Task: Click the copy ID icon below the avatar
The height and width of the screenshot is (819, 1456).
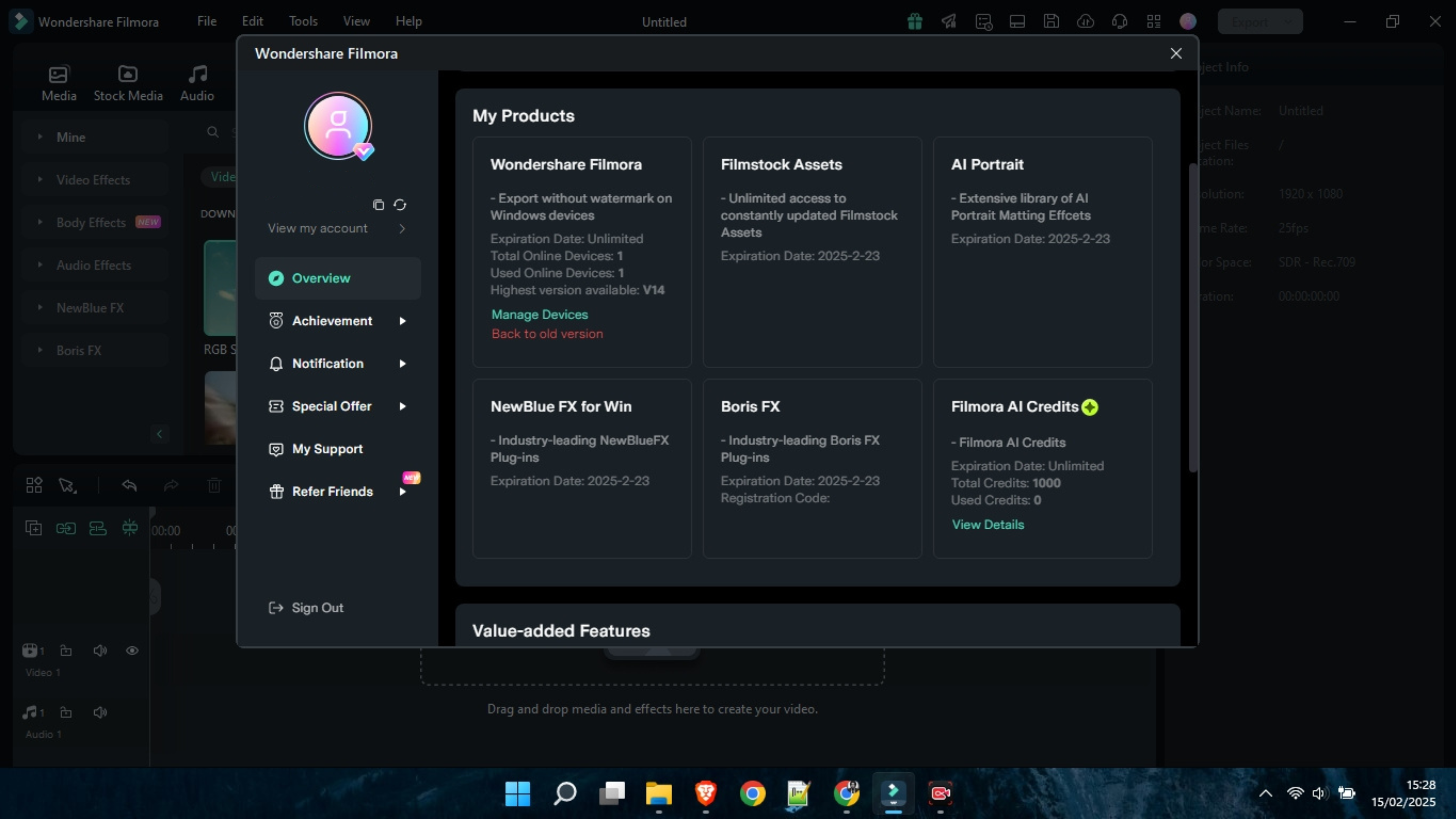Action: [378, 205]
